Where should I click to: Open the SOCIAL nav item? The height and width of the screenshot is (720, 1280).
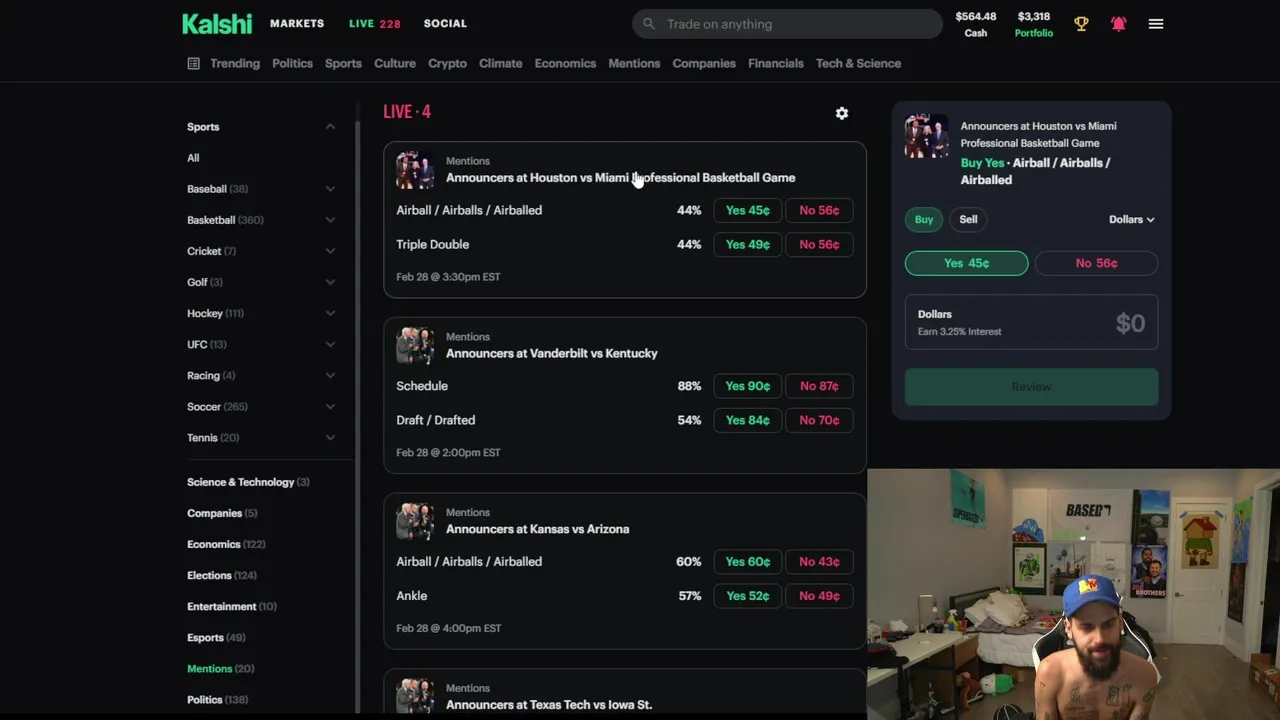[x=445, y=23]
